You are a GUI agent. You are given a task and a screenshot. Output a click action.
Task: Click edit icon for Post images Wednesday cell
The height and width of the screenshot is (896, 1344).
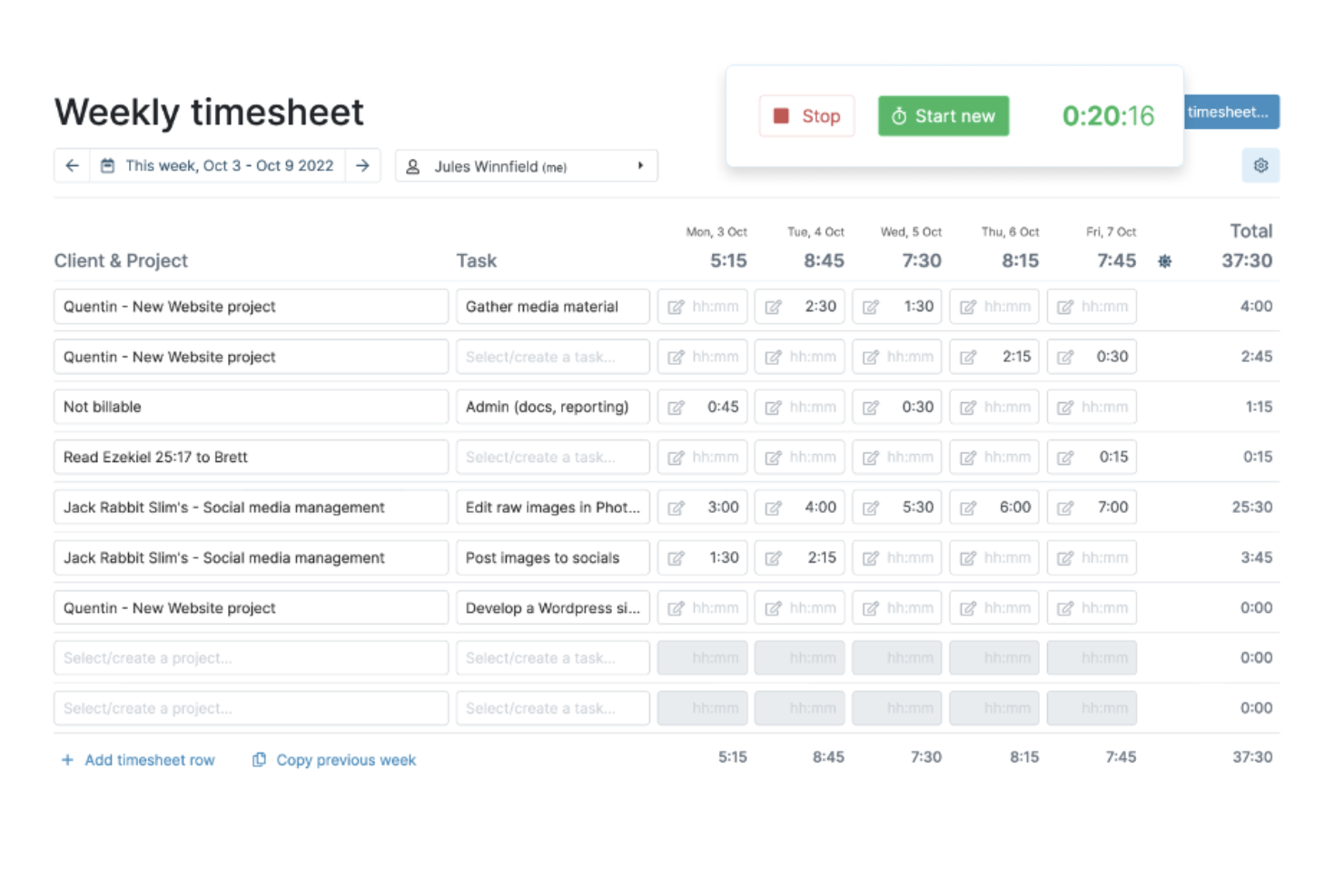pos(870,558)
